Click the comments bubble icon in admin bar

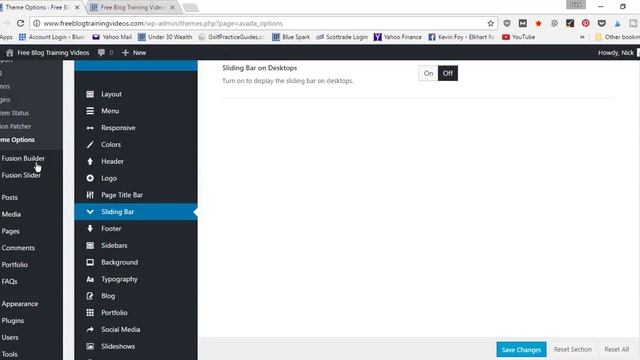point(101,53)
